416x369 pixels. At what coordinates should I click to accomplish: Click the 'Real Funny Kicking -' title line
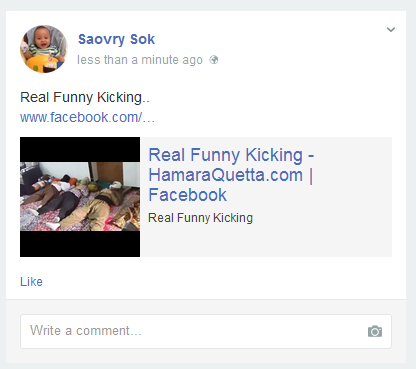pos(231,155)
